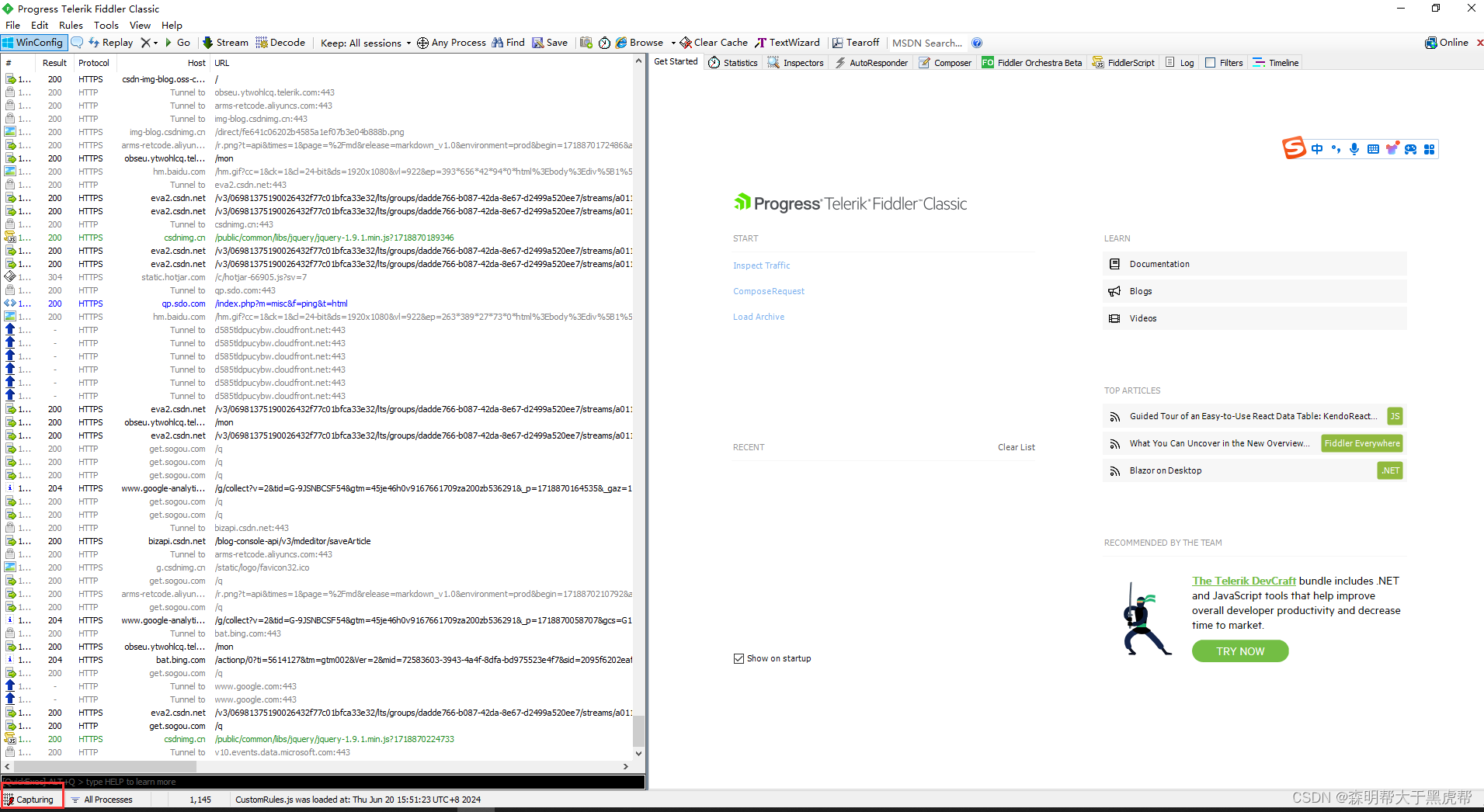
Task: Click the QuickExec command box
Action: point(323,782)
